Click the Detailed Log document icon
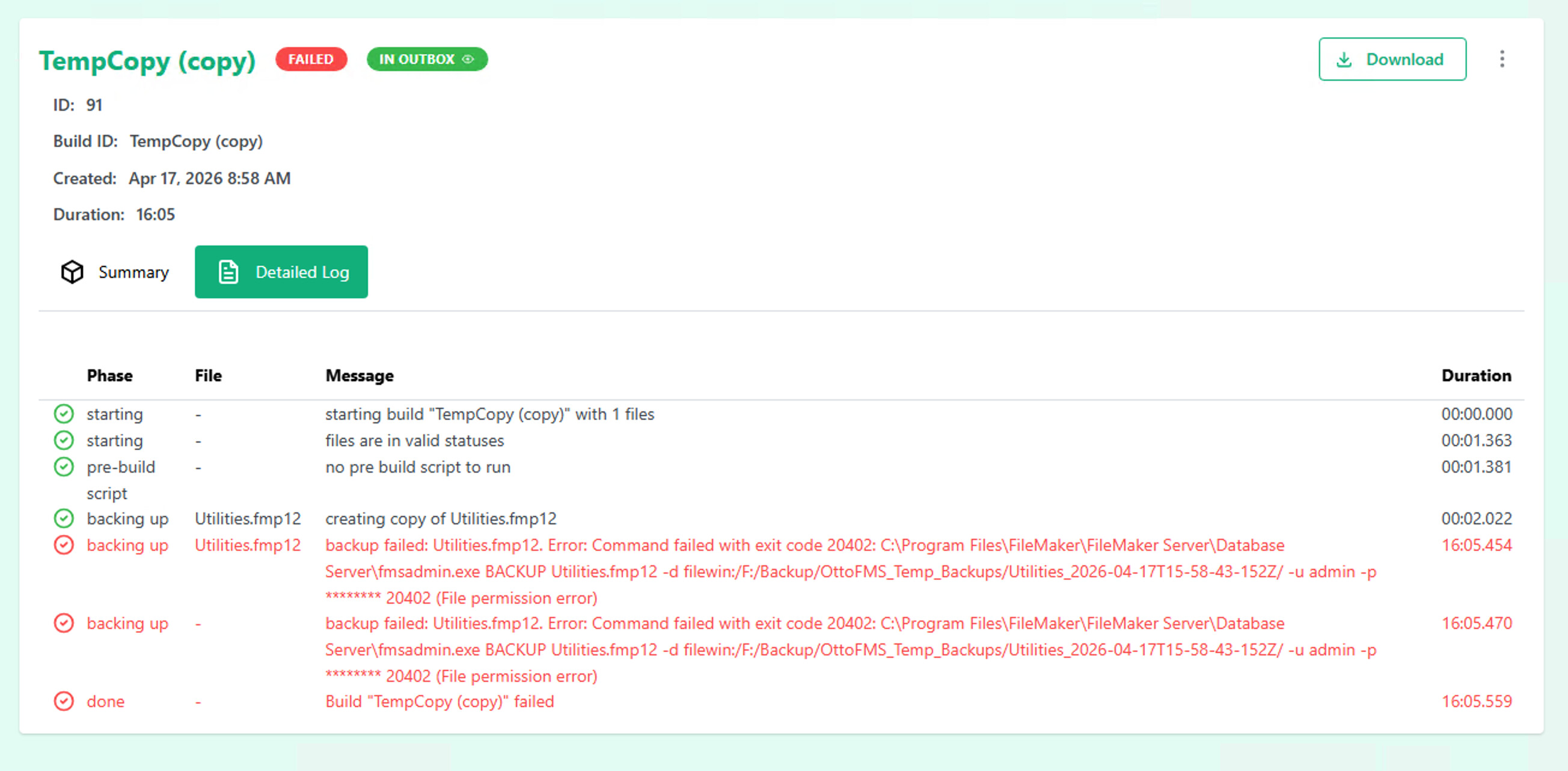The height and width of the screenshot is (771, 1568). (229, 272)
